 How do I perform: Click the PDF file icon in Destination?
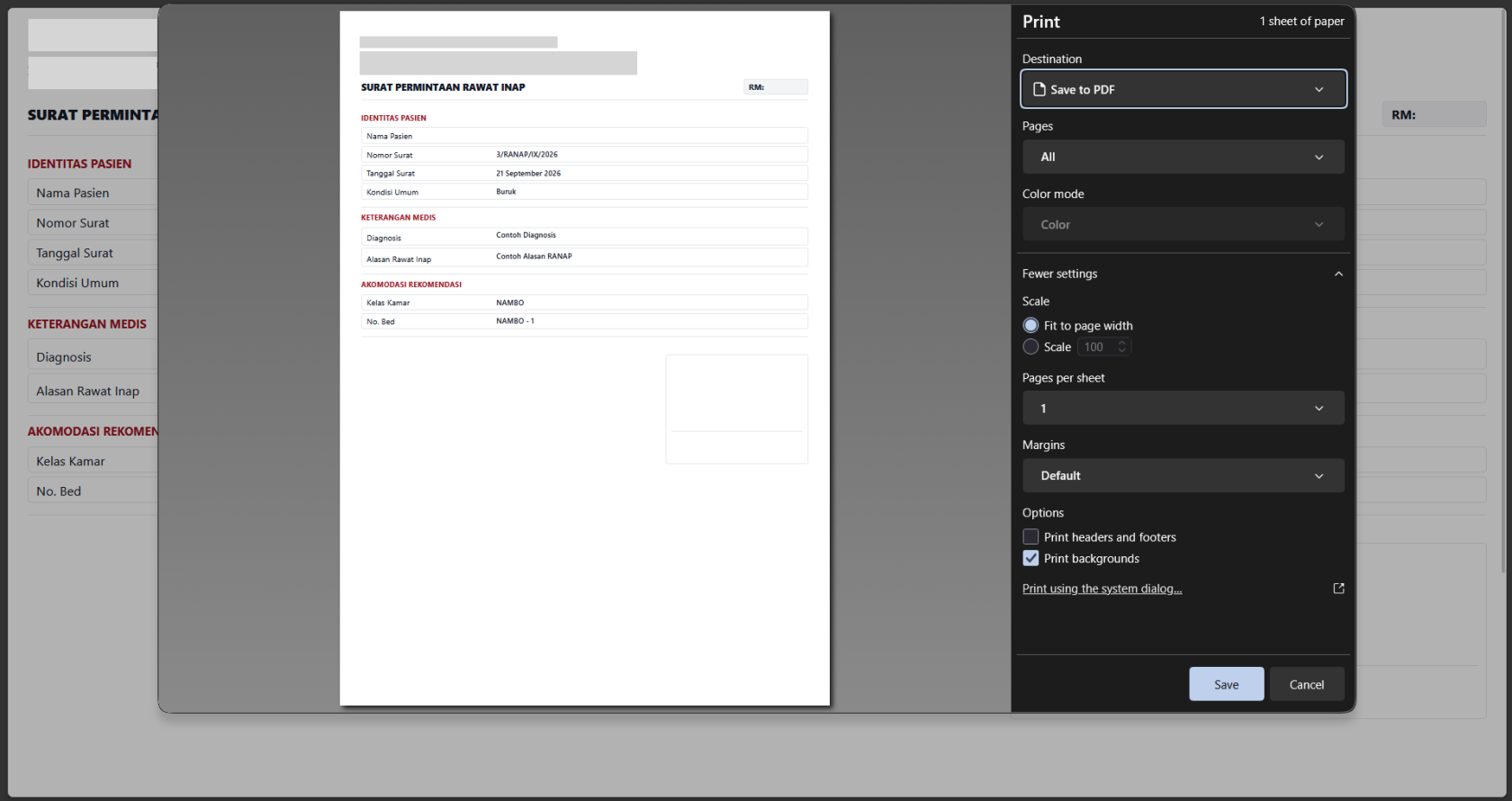point(1039,89)
